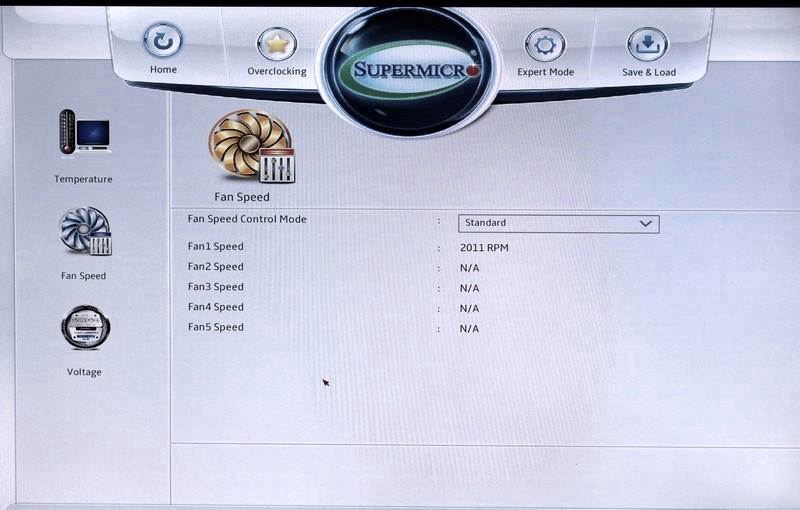This screenshot has height=510, width=800.
Task: Click N/A value for Fan3 Speed
Action: point(469,288)
